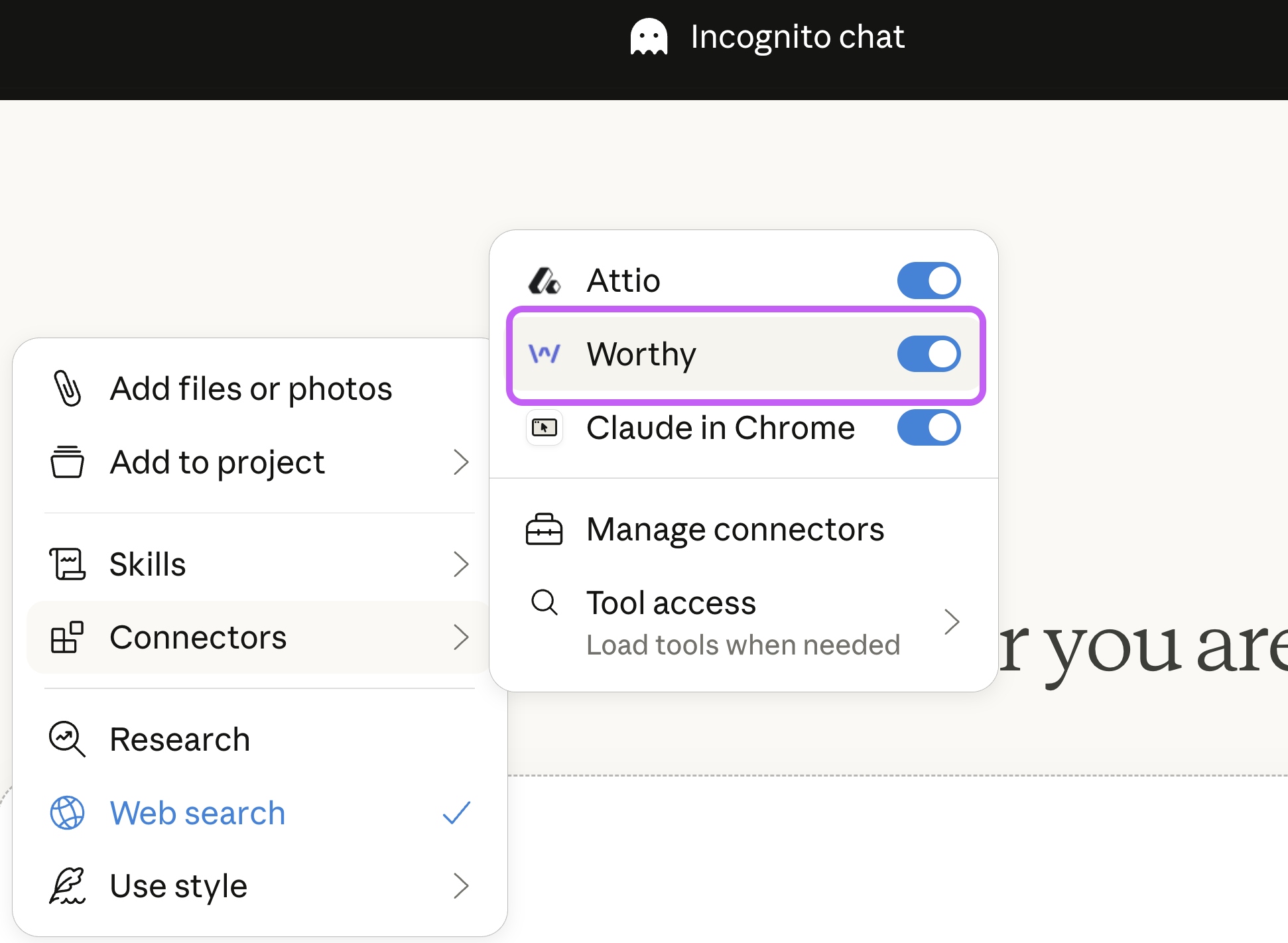Expand the Use style submenu chevron
This screenshot has width=1288, height=943.
click(x=462, y=886)
